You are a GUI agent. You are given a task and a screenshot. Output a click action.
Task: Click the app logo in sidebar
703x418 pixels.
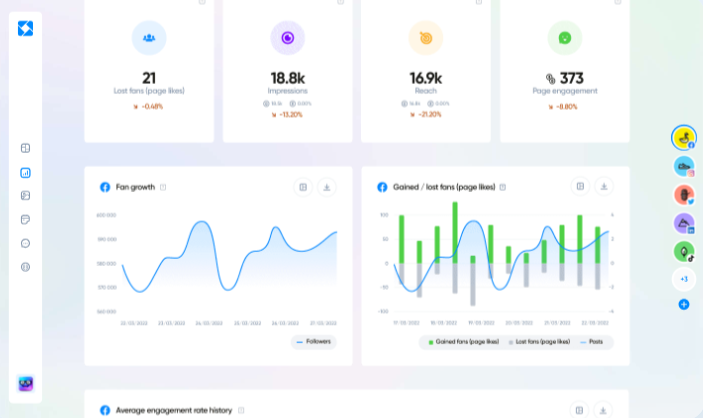(26, 29)
